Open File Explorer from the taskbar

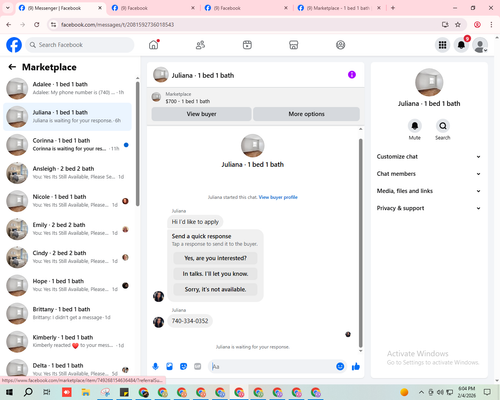coord(86,392)
